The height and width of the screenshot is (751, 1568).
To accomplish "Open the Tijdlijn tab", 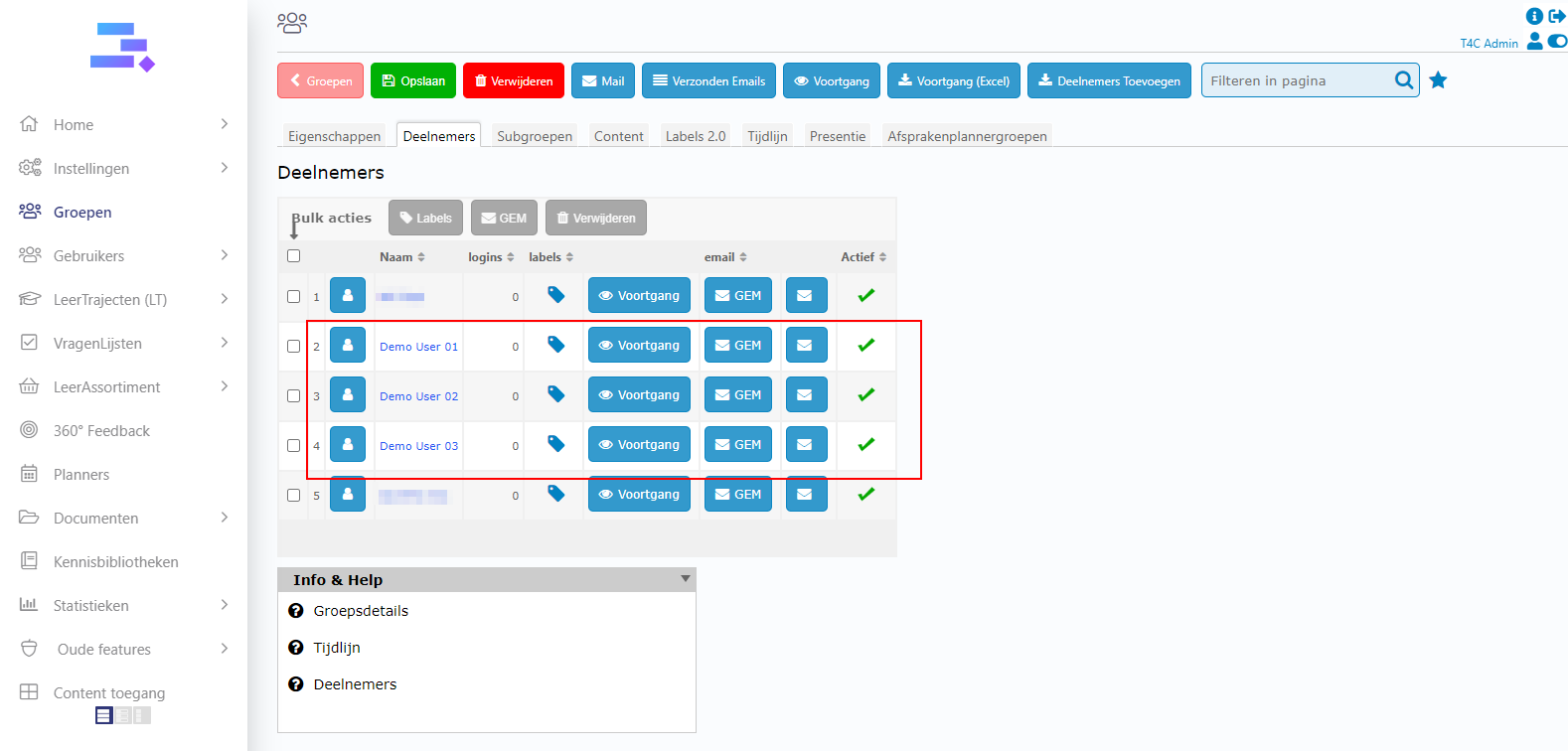I will click(x=767, y=136).
